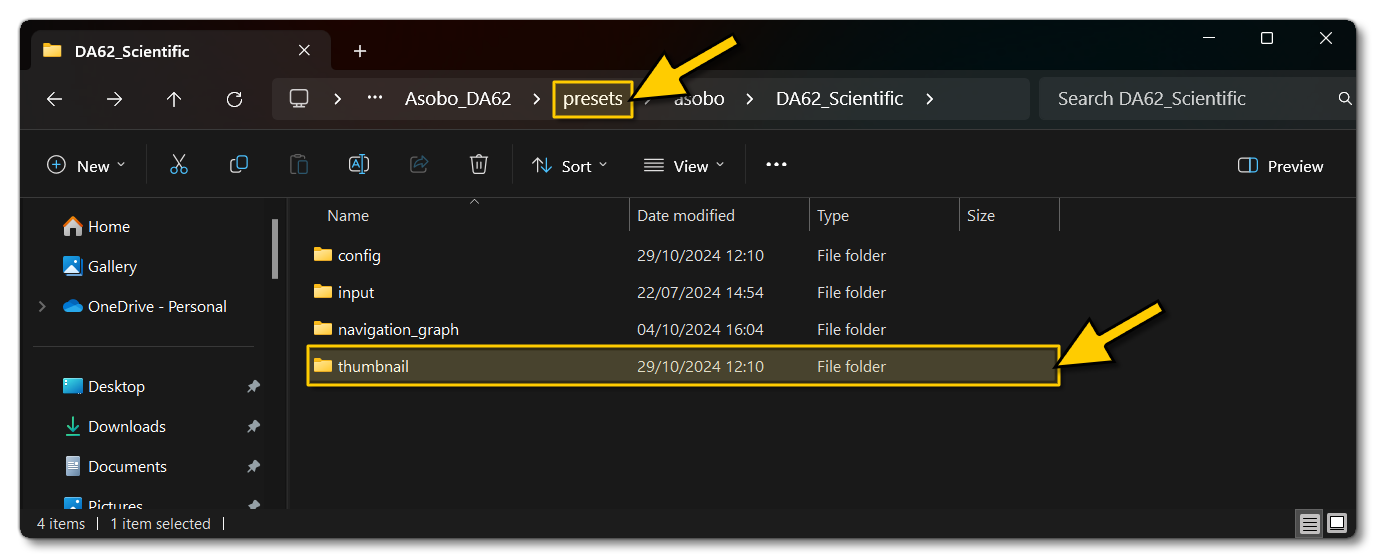The width and height of the screenshot is (1376, 558).
Task: Rename the selected item
Action: click(359, 165)
